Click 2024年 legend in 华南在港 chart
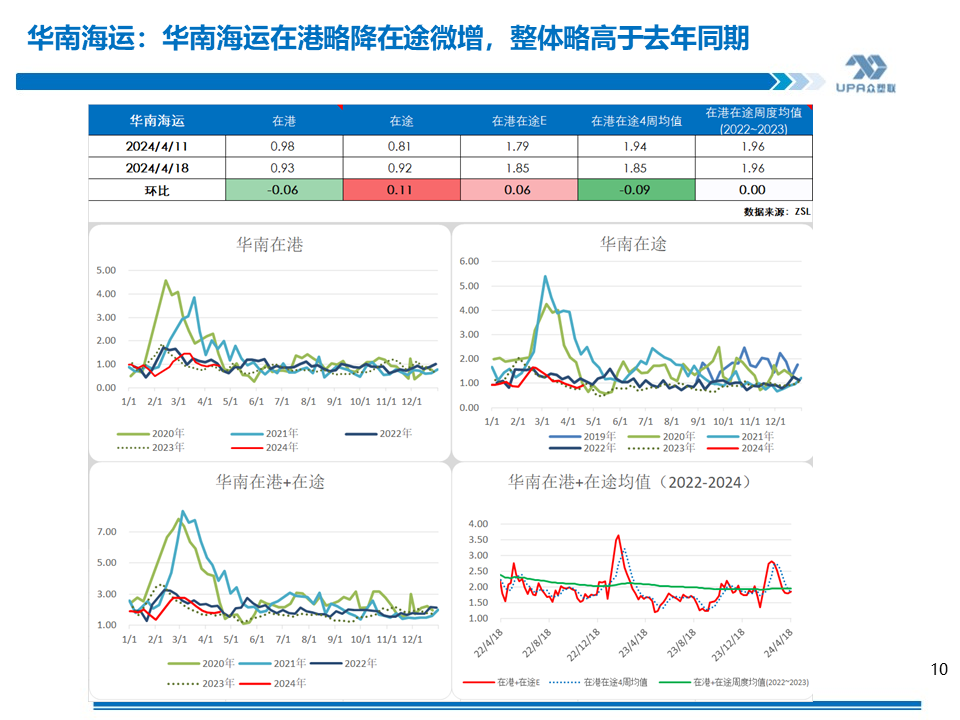This screenshot has height=720, width=960. [264, 448]
